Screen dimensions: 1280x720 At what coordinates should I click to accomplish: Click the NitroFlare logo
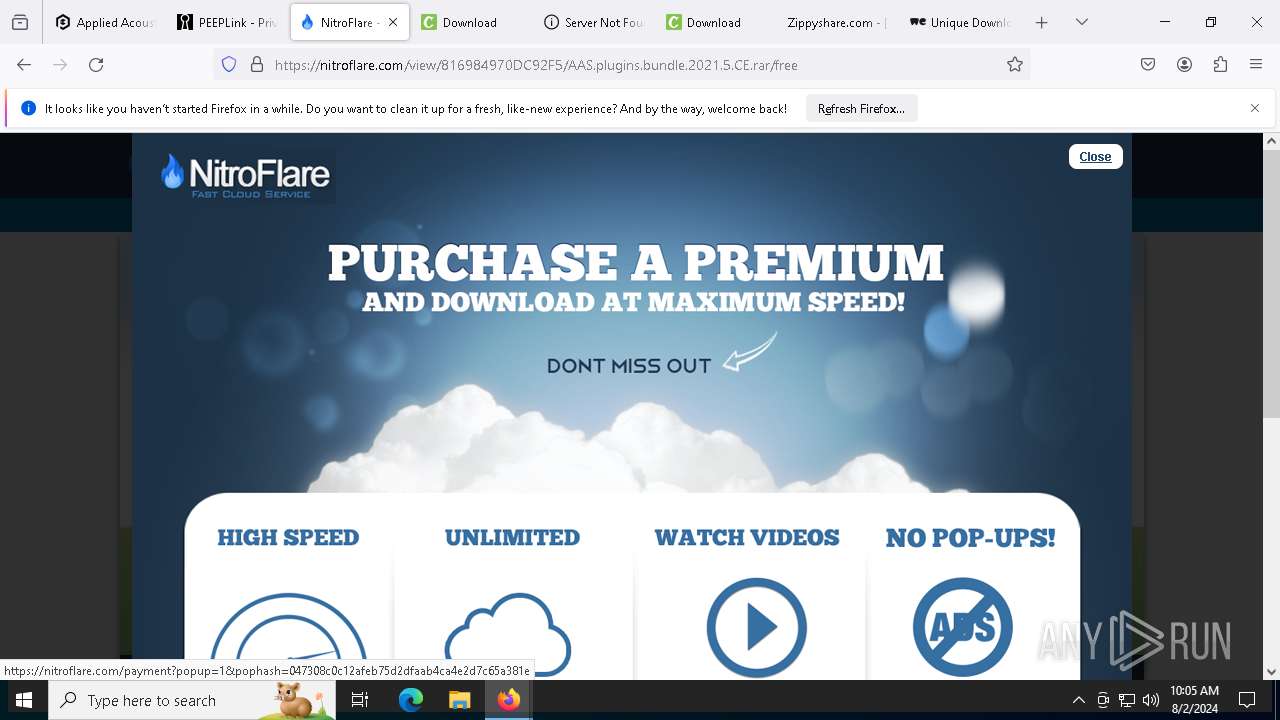(245, 176)
